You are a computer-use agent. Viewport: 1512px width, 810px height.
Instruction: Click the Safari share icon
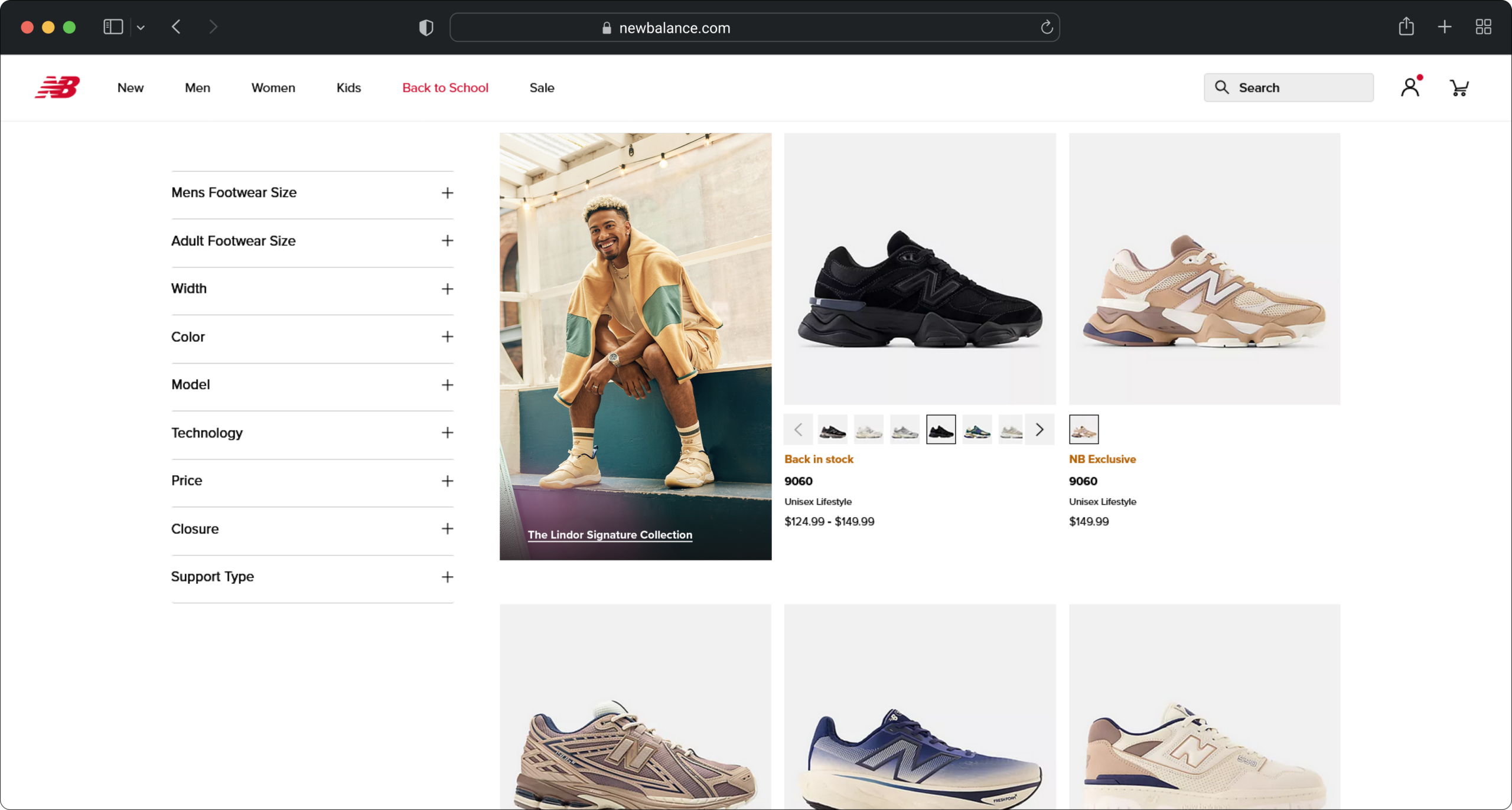1406,27
